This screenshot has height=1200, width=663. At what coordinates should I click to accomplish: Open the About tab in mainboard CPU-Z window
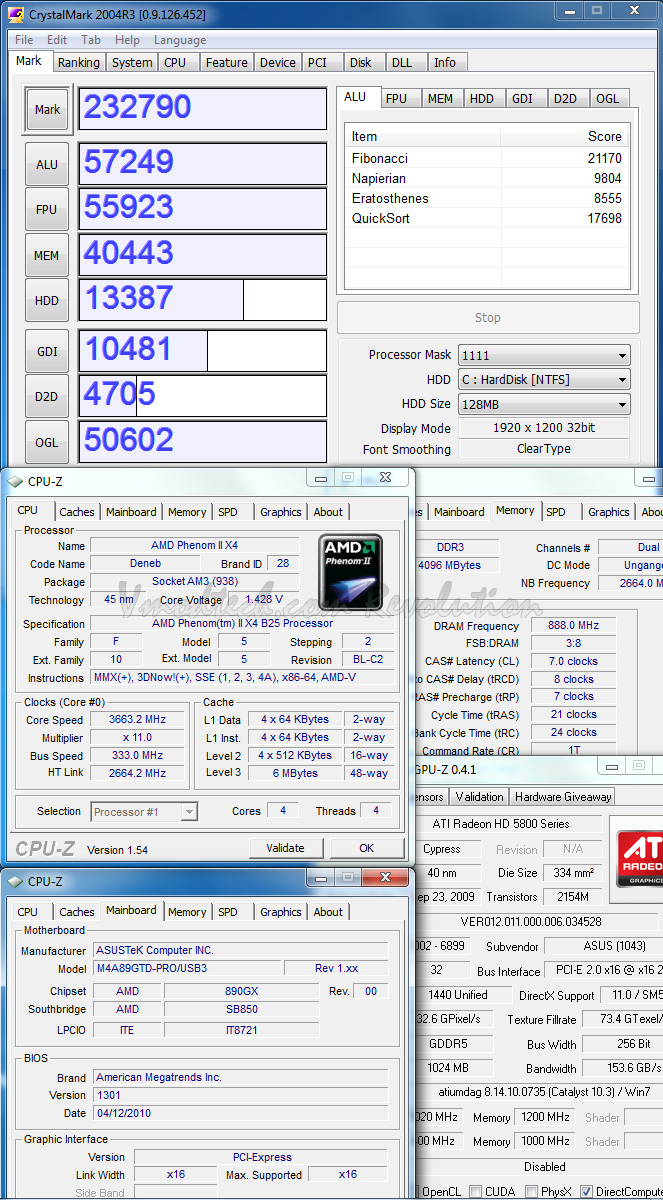coord(328,912)
